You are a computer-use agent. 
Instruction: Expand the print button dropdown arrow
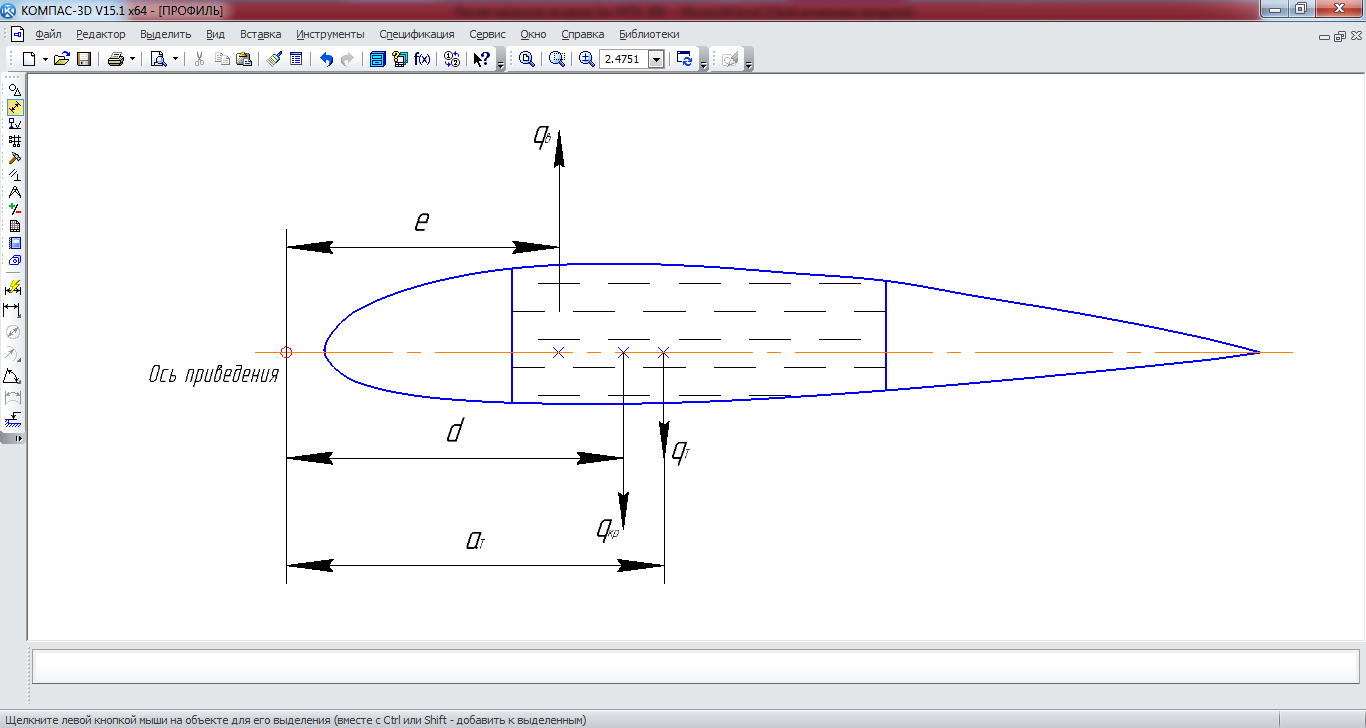click(x=132, y=59)
